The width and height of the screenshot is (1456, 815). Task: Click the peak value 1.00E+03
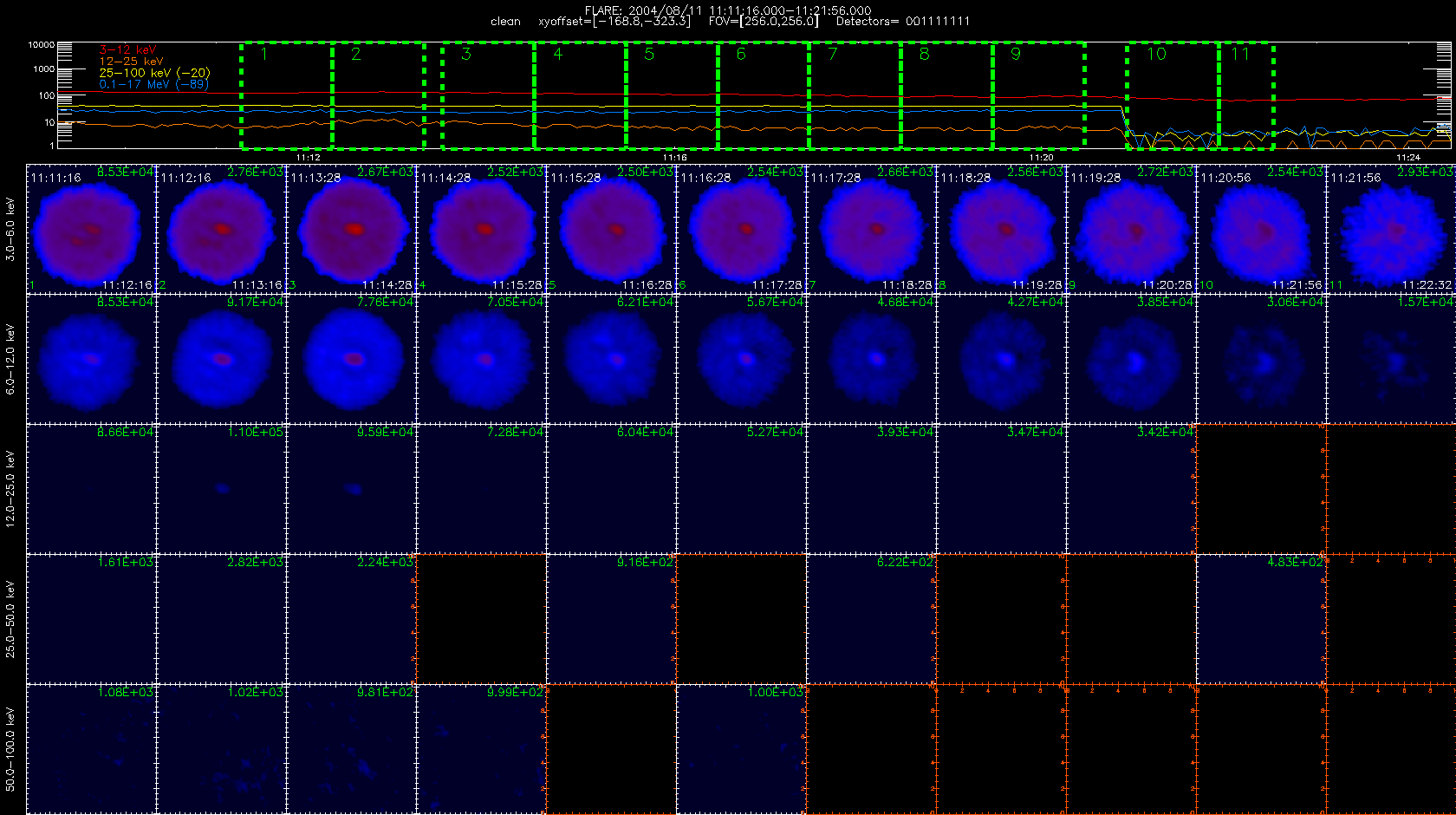(775, 692)
